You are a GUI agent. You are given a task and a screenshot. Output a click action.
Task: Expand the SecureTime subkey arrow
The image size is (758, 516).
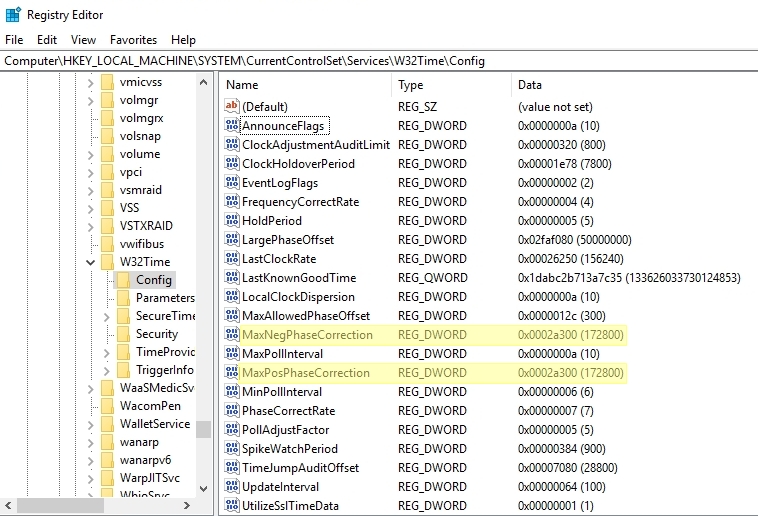(x=106, y=316)
